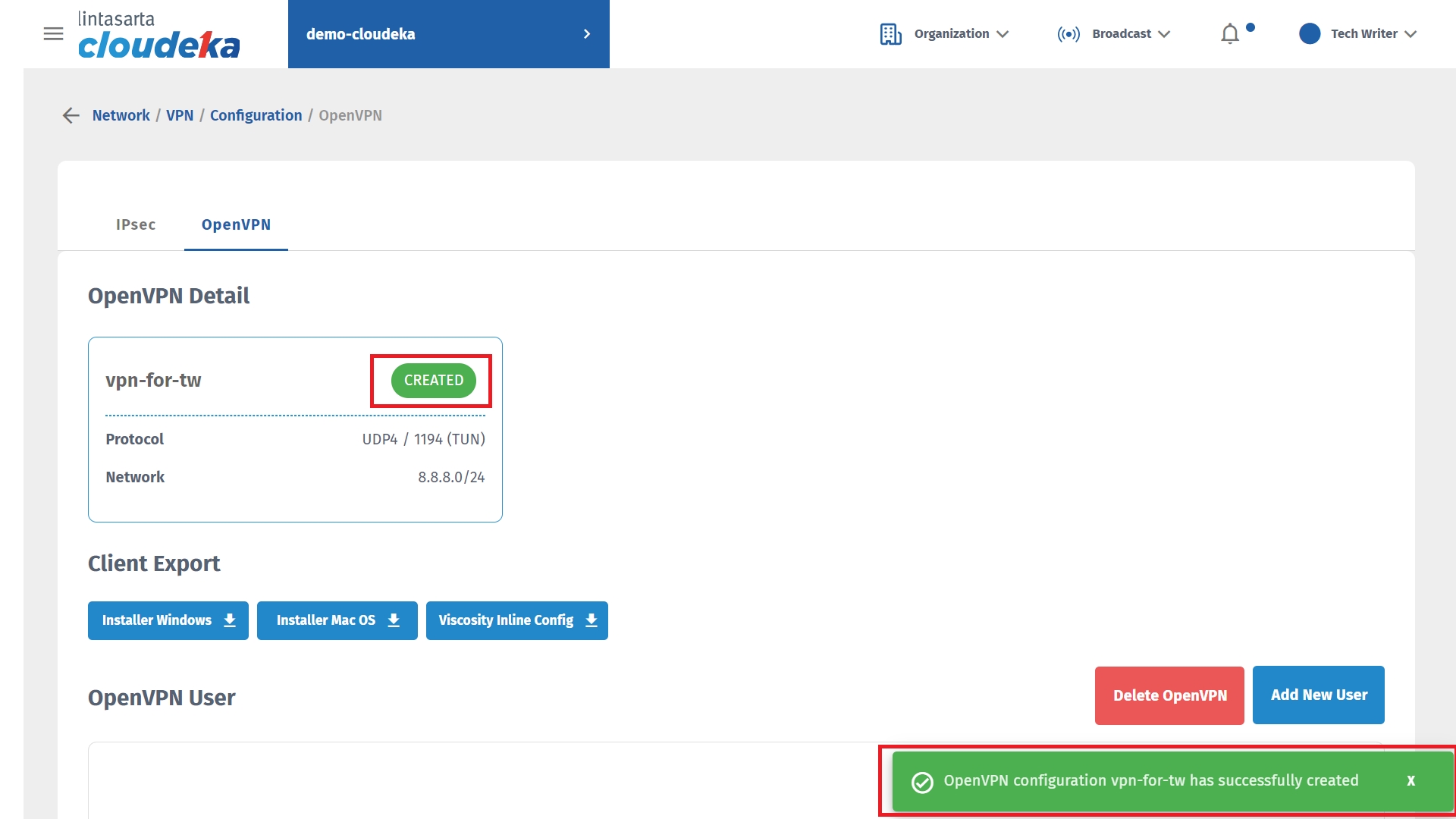Click the Delete OpenVPN button
The image size is (1456, 819).
tap(1169, 695)
